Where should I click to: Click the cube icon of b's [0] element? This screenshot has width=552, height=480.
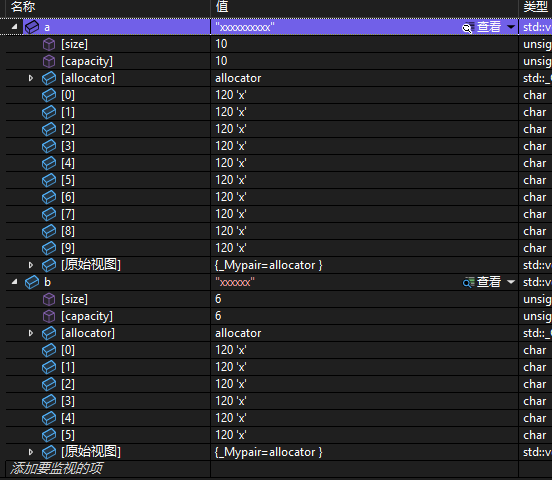click(49, 350)
